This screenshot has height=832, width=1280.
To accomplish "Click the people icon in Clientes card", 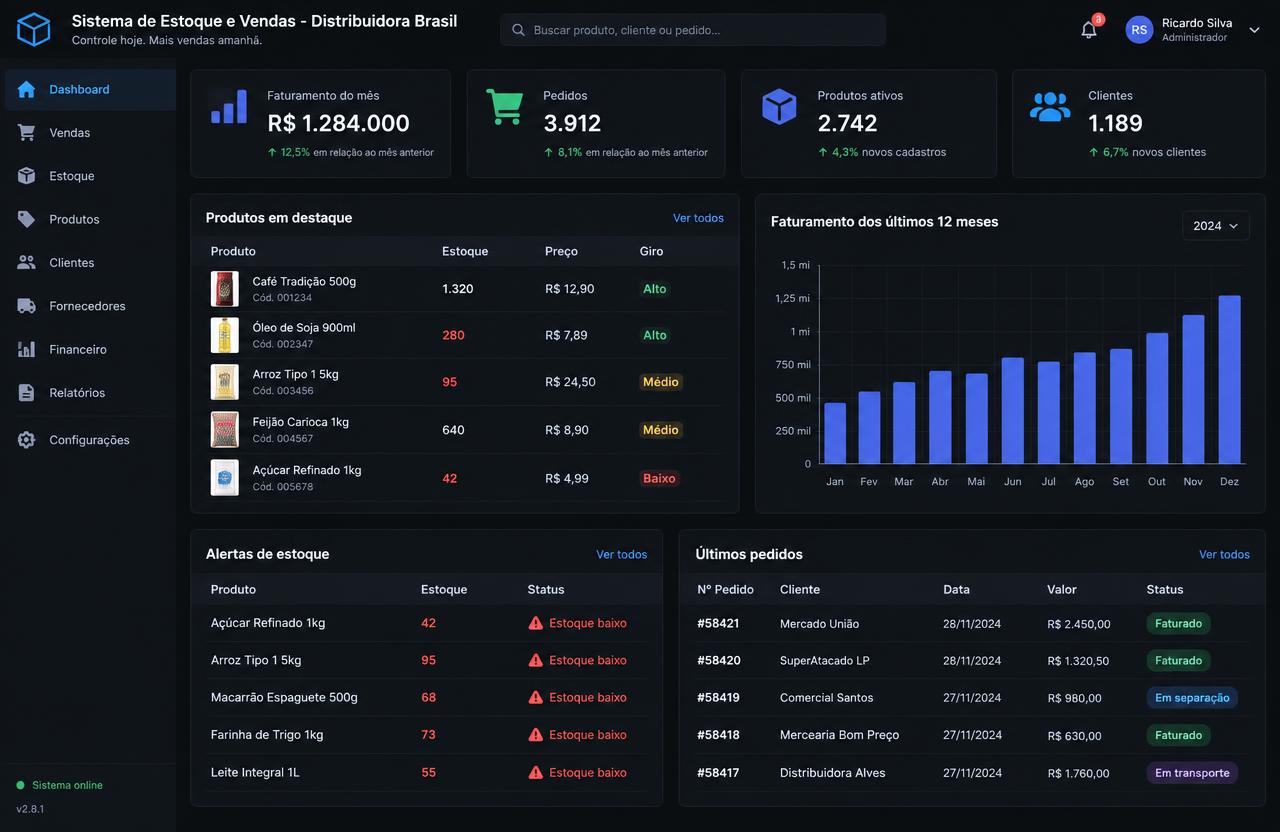I will [x=1050, y=107].
